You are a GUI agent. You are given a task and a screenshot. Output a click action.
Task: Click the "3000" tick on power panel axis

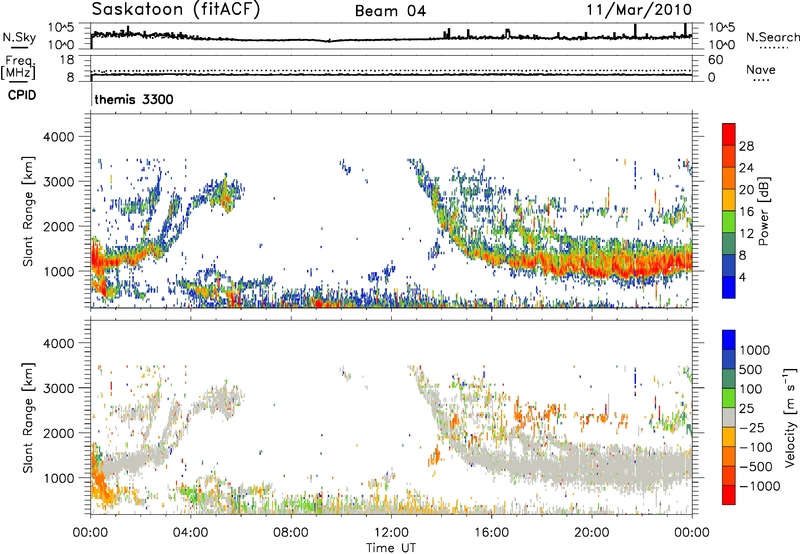tap(58, 182)
